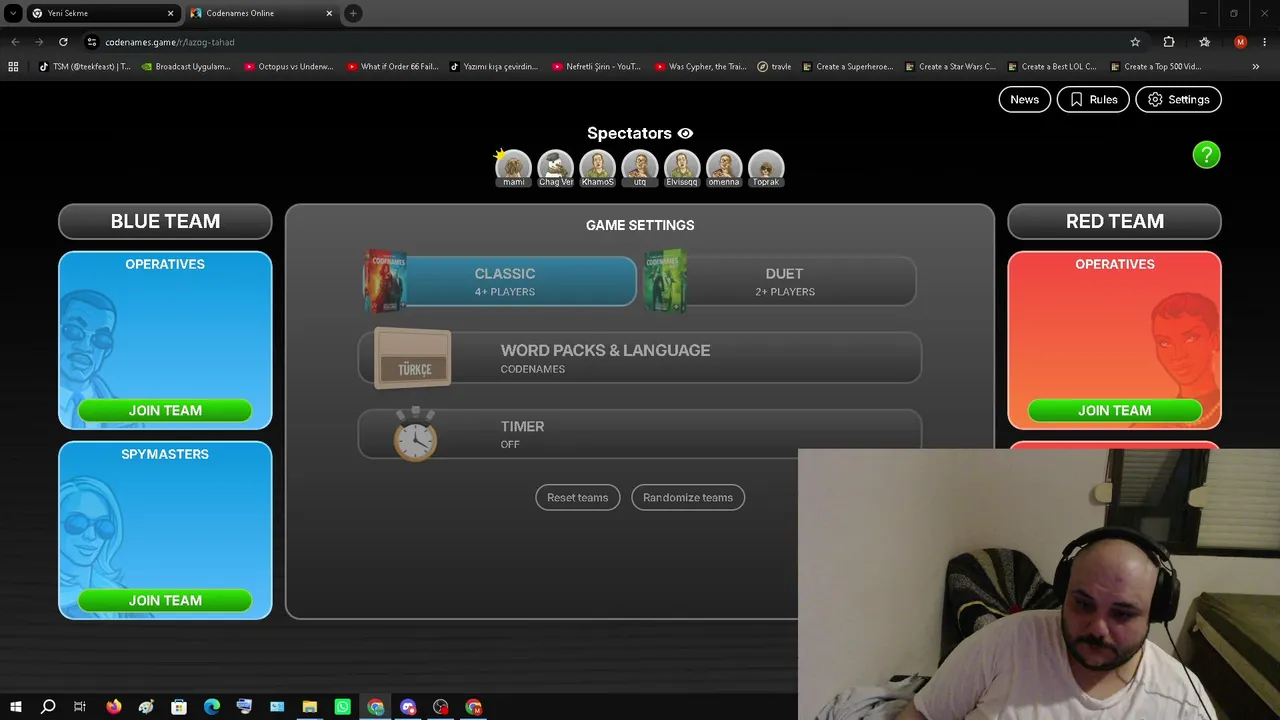Open the Chrome three-dot menu
Viewport: 1280px width, 720px height.
1266,42
